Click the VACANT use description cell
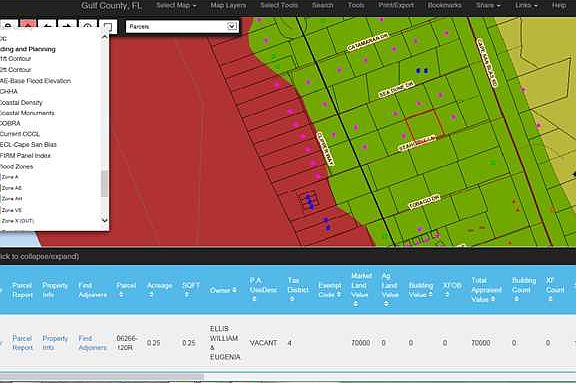 263,343
